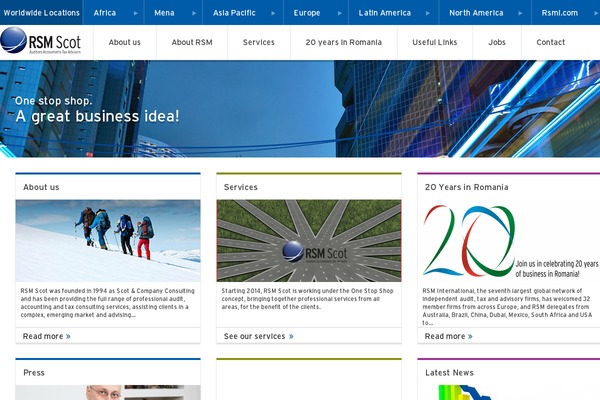Click the 'A great business idea!' headline
Image resolution: width=600 pixels, height=400 pixels.
97,116
